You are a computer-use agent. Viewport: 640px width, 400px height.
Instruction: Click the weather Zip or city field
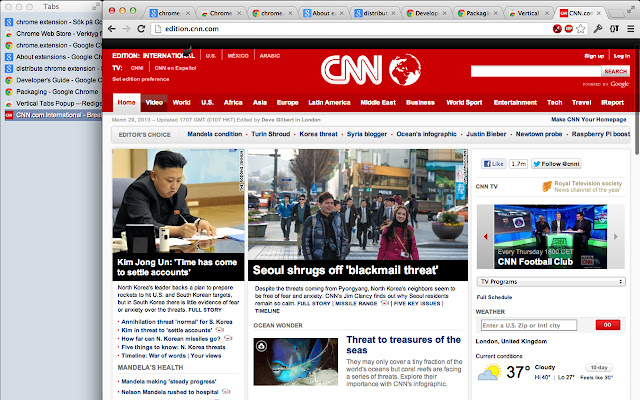[x=535, y=325]
